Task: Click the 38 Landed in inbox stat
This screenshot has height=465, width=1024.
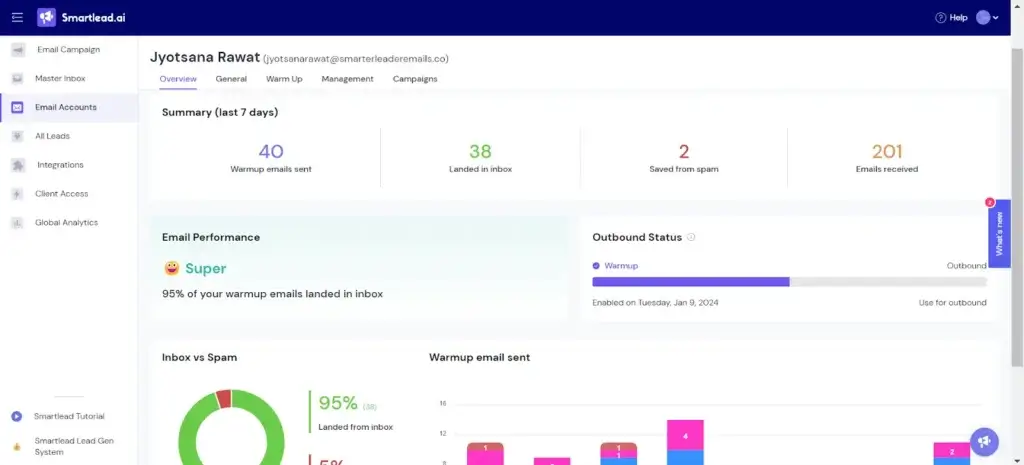Action: (x=480, y=157)
